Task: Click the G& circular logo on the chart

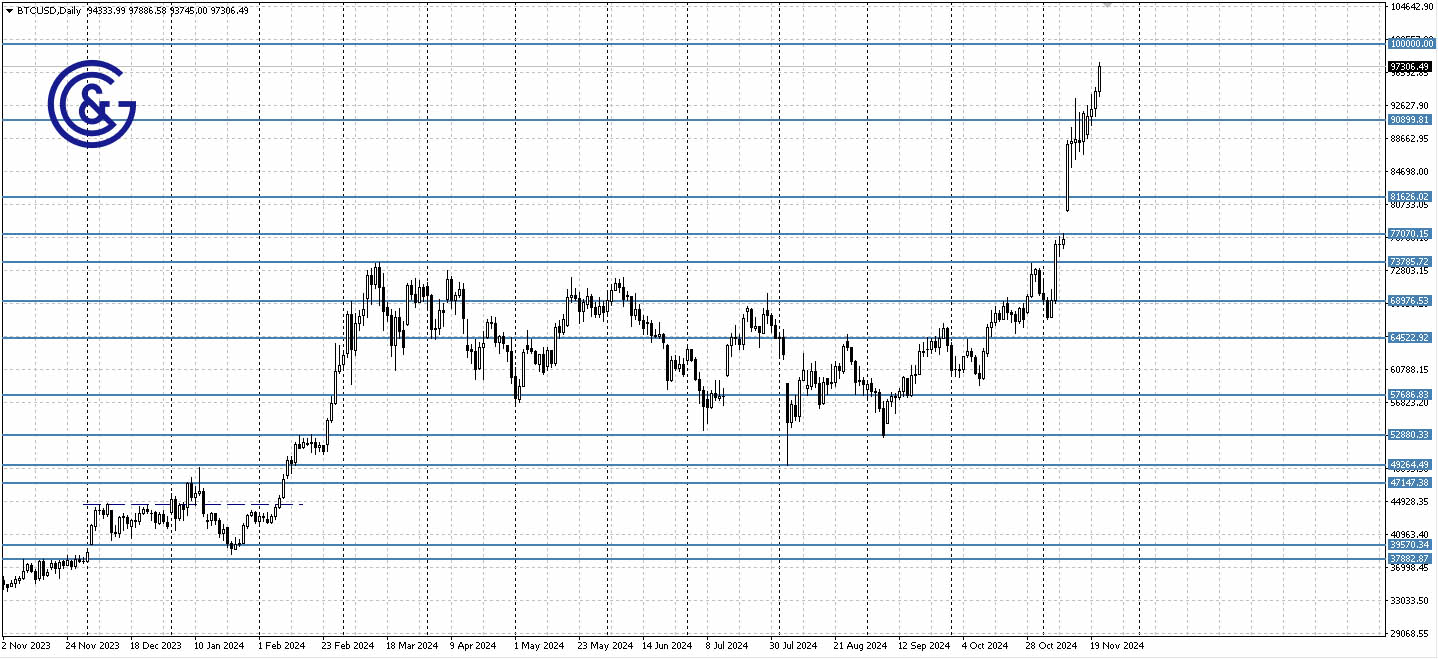Action: [x=91, y=104]
